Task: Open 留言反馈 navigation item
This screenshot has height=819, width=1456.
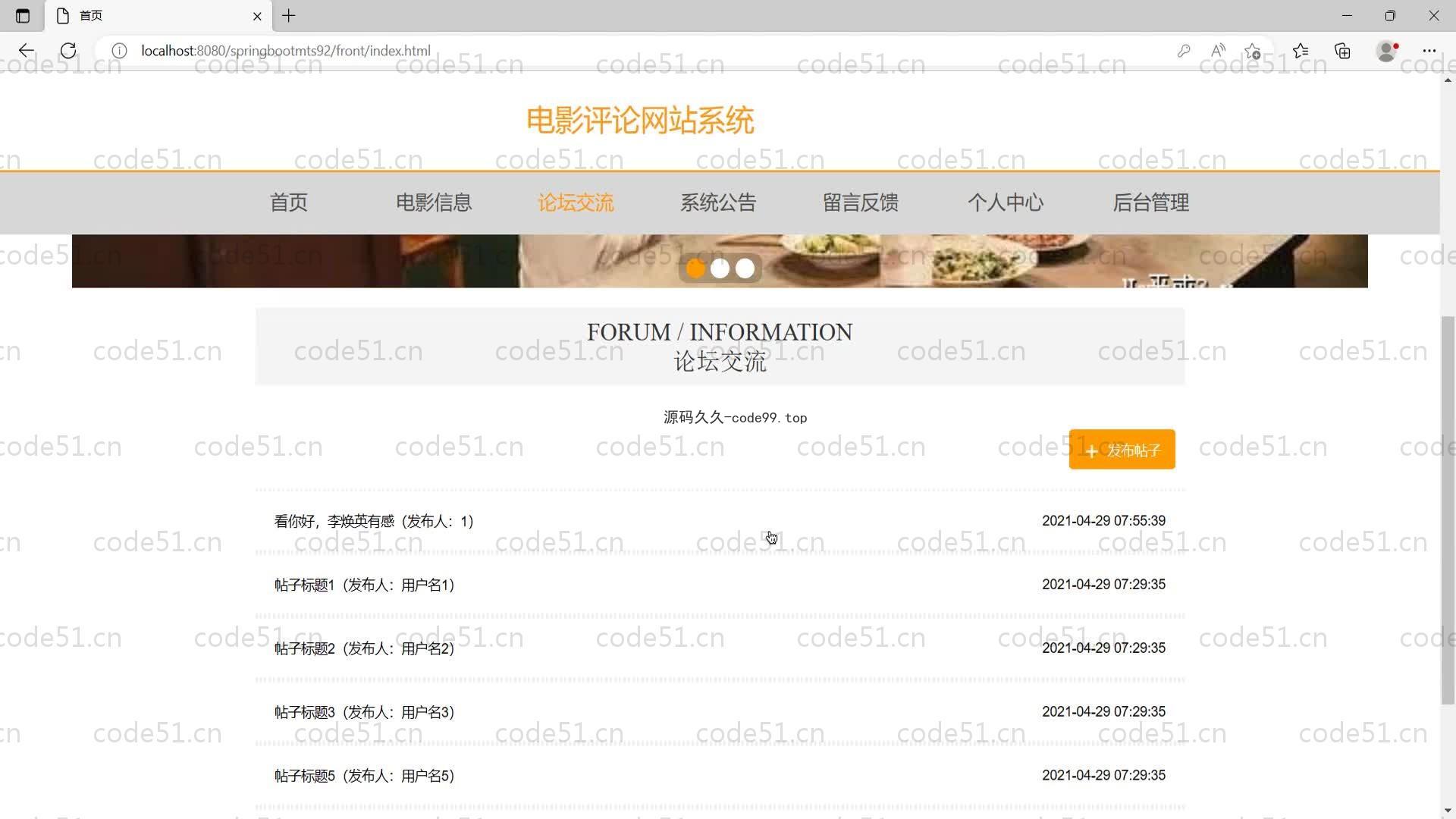Action: [861, 202]
